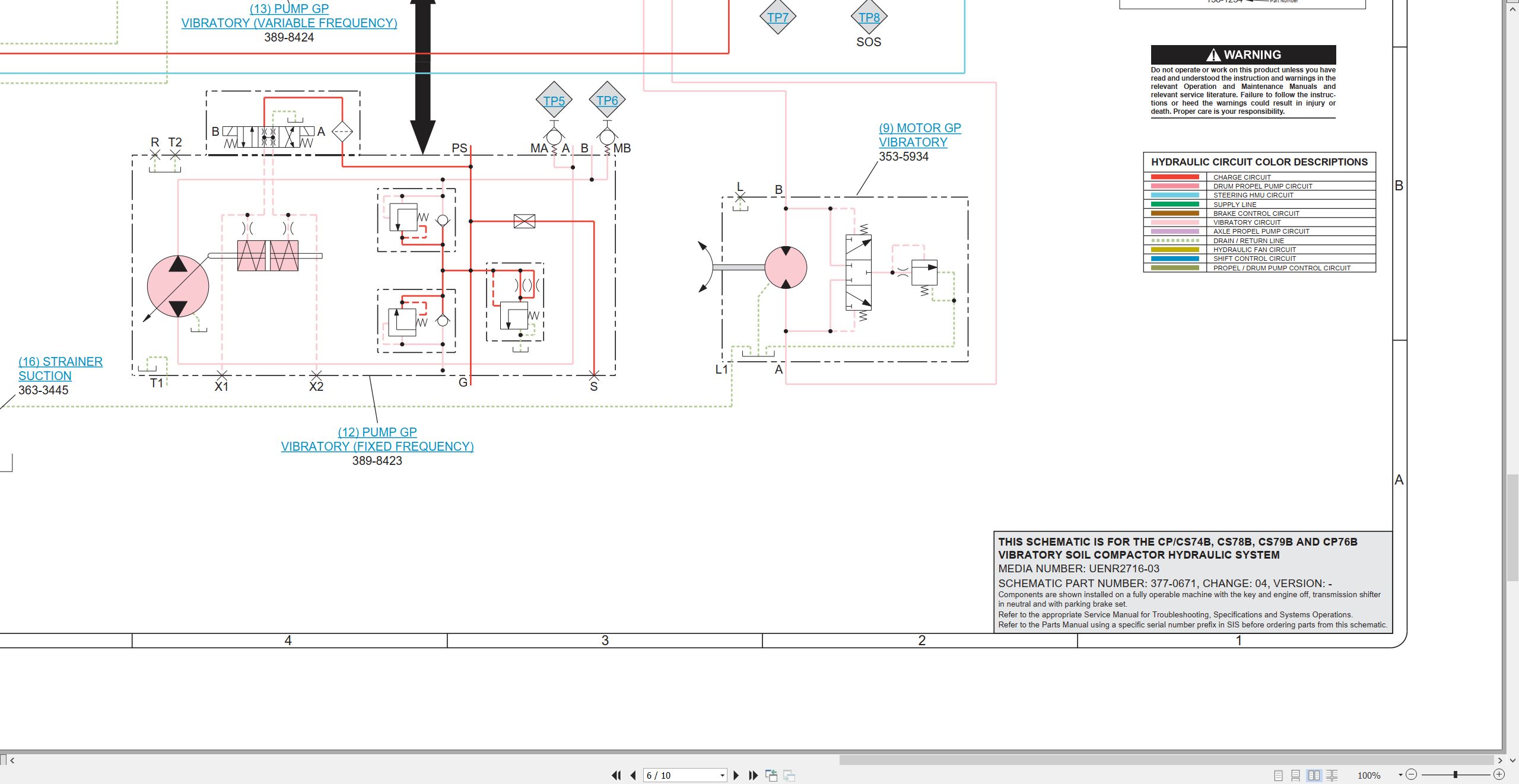Click the BRAKE CONTROL CIRCUIT brown swatch
This screenshot has width=1519, height=784.
tap(1175, 213)
